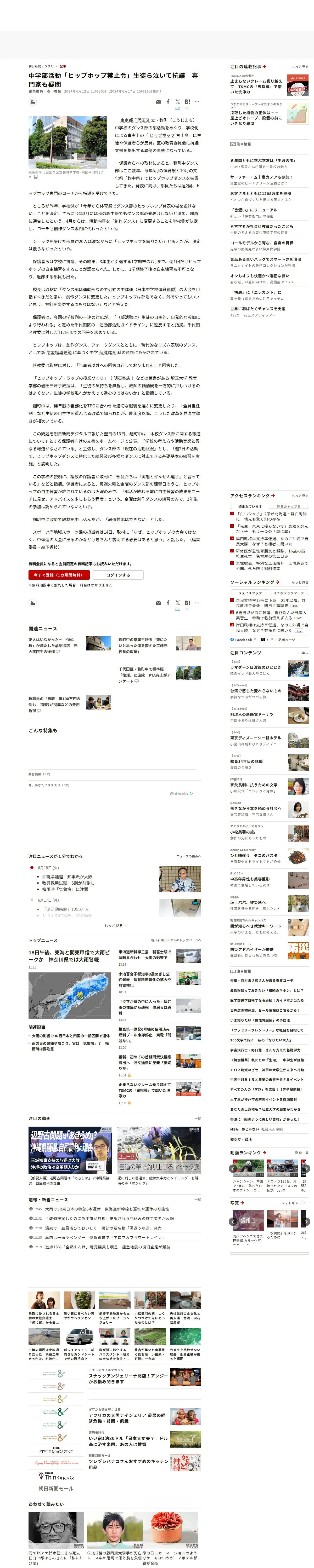314x1568 pixels.
Task: Click the Facebook share icon below the article
Action: [168, 603]
